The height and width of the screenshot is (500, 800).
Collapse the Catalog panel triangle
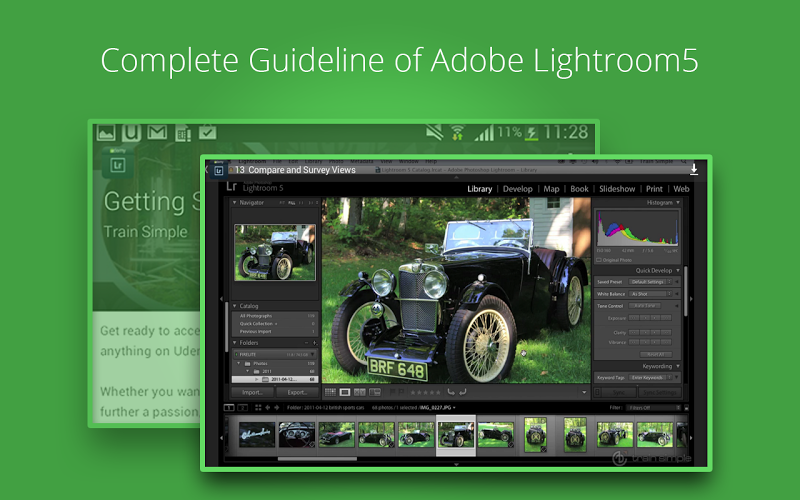235,306
